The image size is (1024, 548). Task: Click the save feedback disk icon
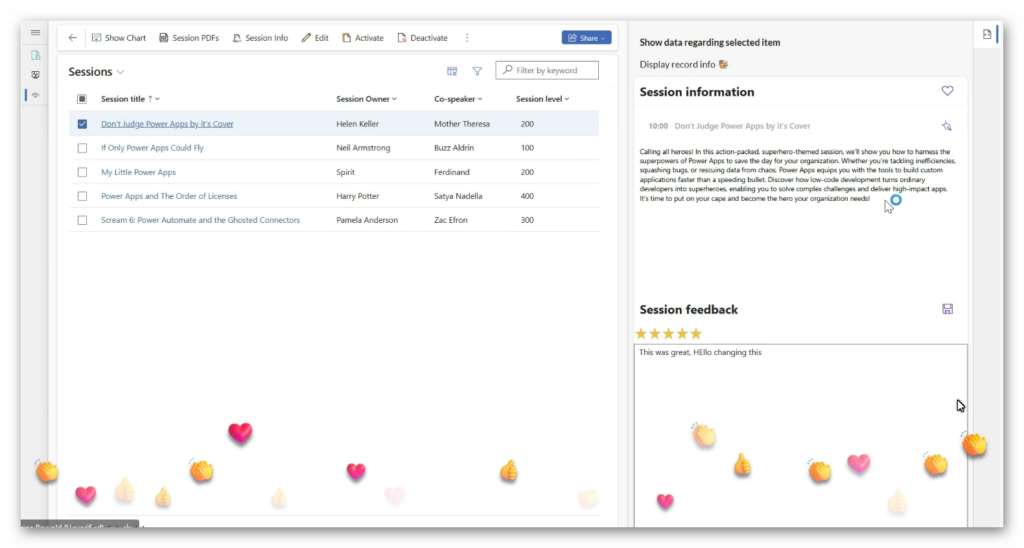947,309
